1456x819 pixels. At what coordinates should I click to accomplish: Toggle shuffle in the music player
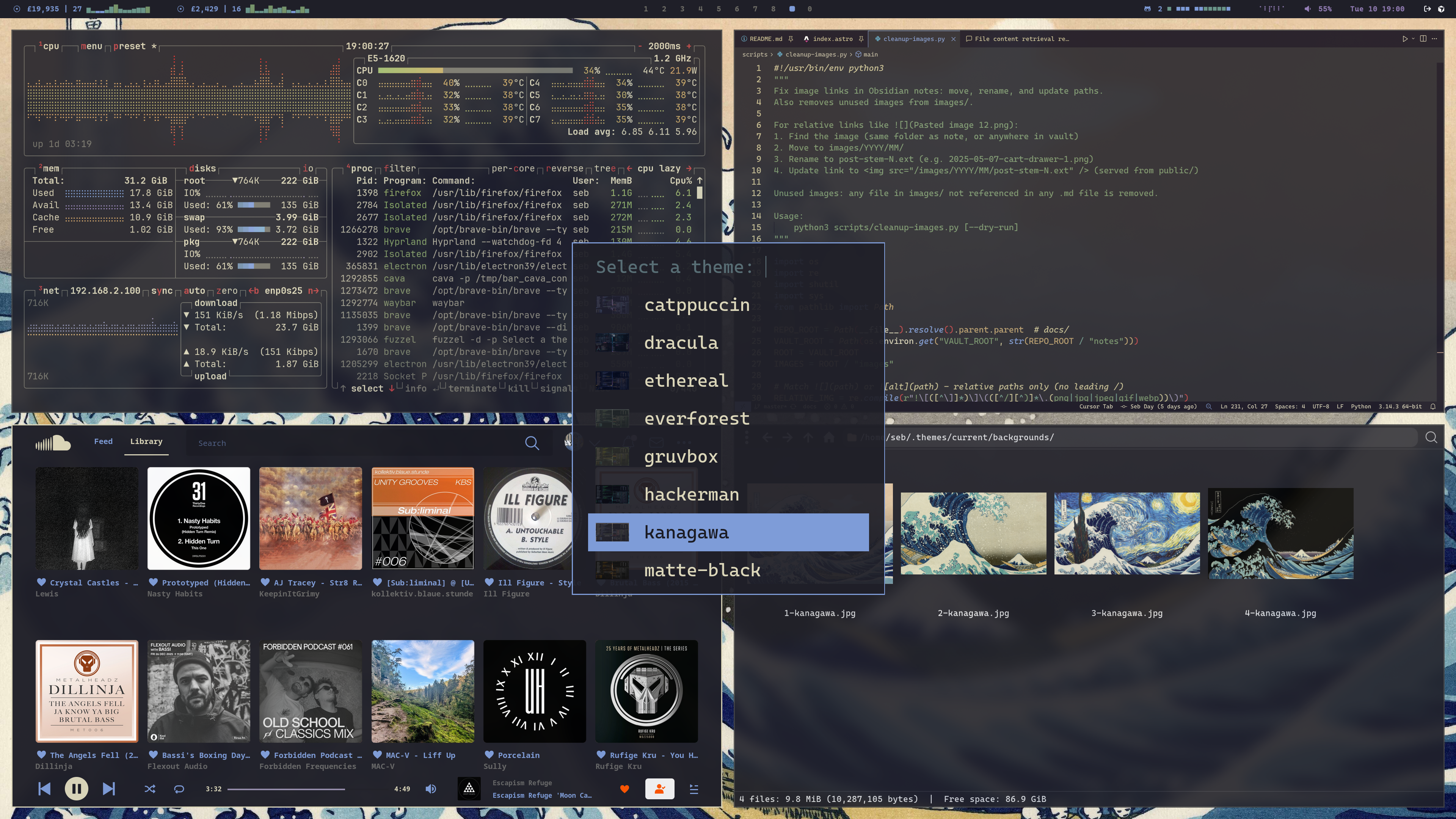(150, 789)
